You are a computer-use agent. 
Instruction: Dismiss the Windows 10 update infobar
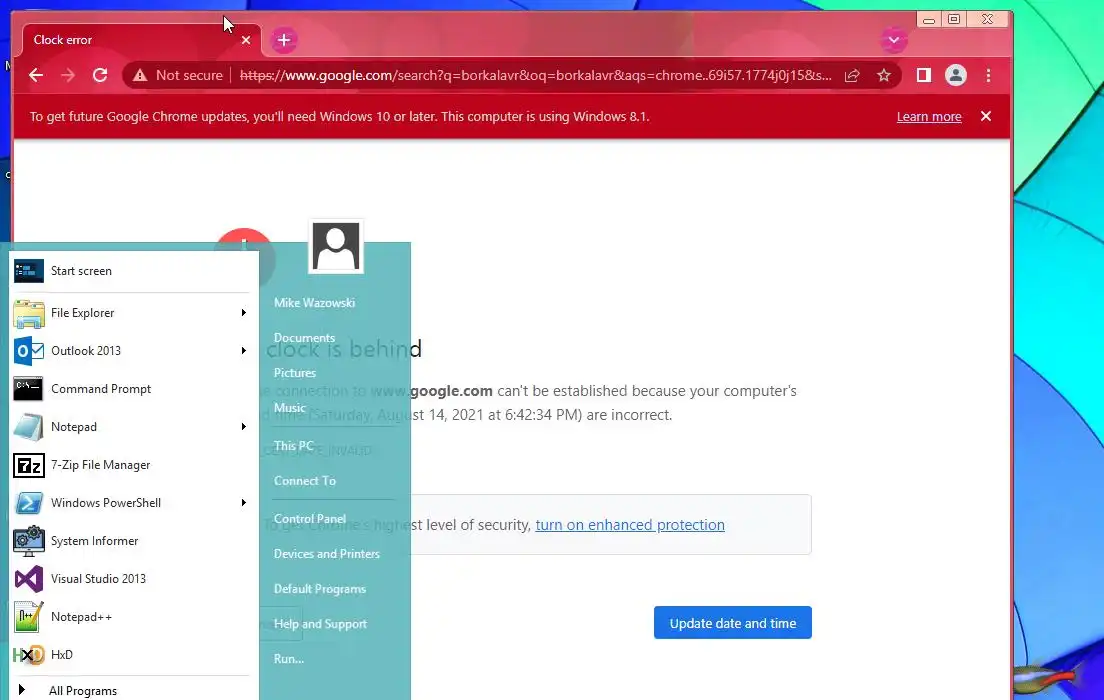pyautogui.click(x=986, y=116)
